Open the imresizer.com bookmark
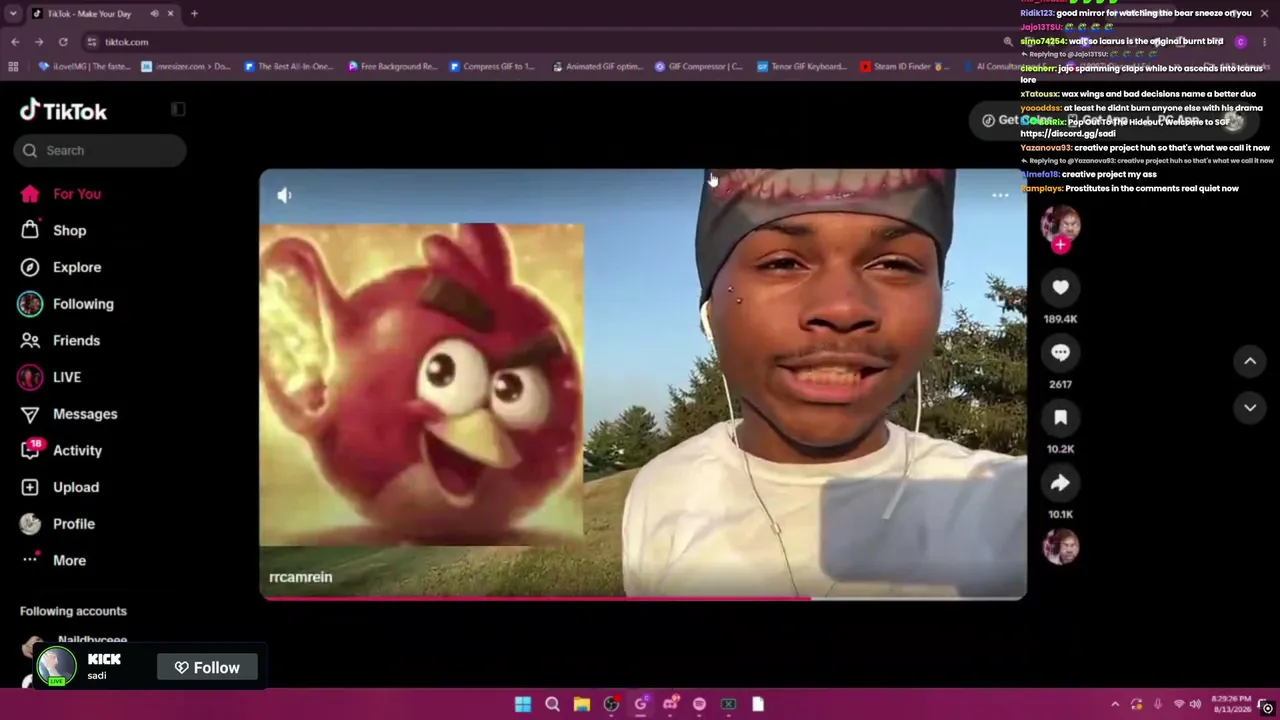 (186, 67)
